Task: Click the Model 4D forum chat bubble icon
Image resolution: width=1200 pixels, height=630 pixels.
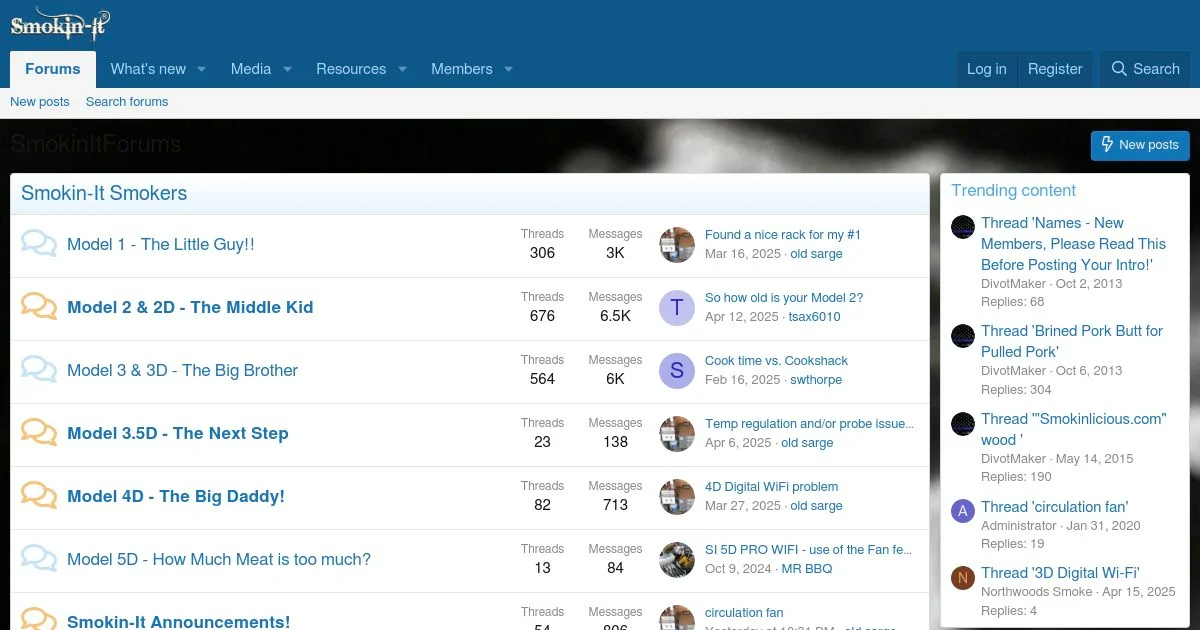Action: point(39,496)
